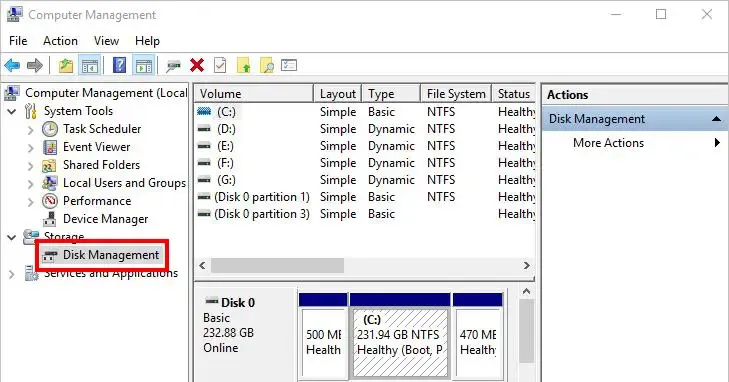Viewport: 729px width, 382px height.
Task: Click the yellow page with green arrow icon
Action: pos(244,66)
